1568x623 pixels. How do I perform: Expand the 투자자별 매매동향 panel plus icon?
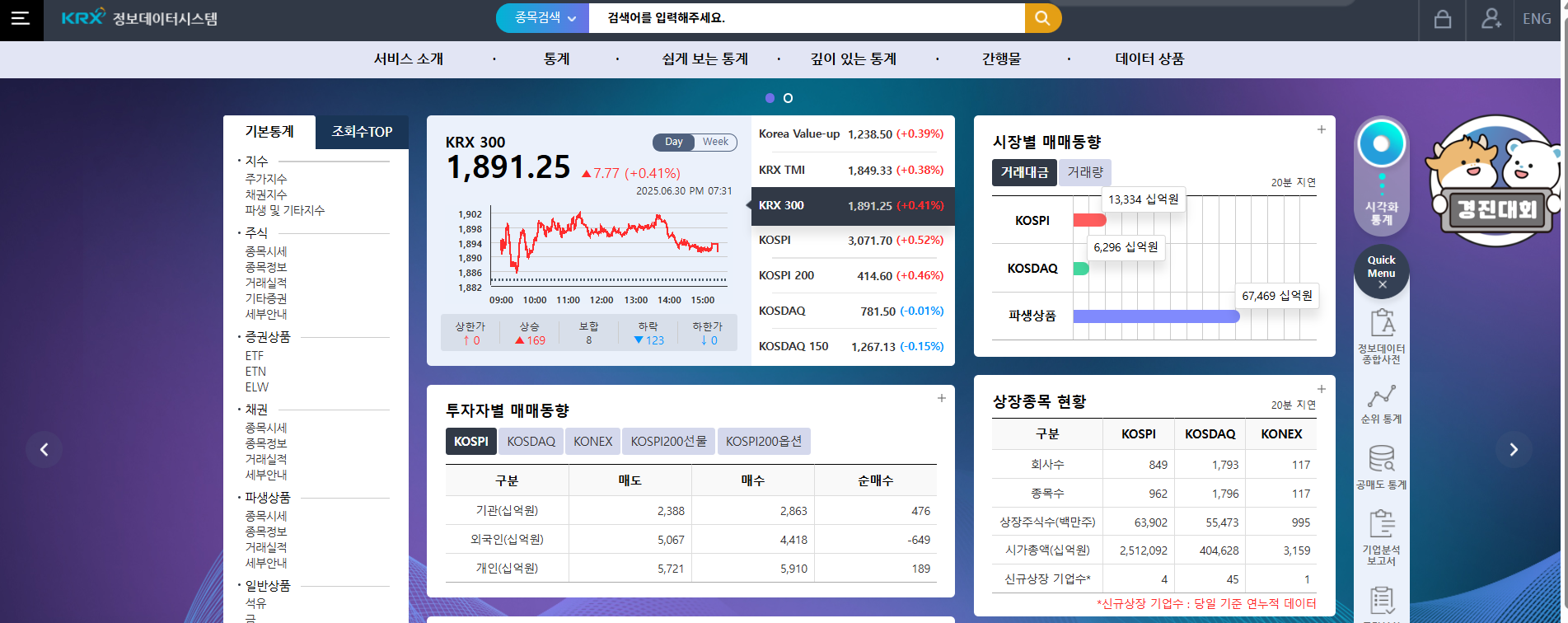[941, 398]
